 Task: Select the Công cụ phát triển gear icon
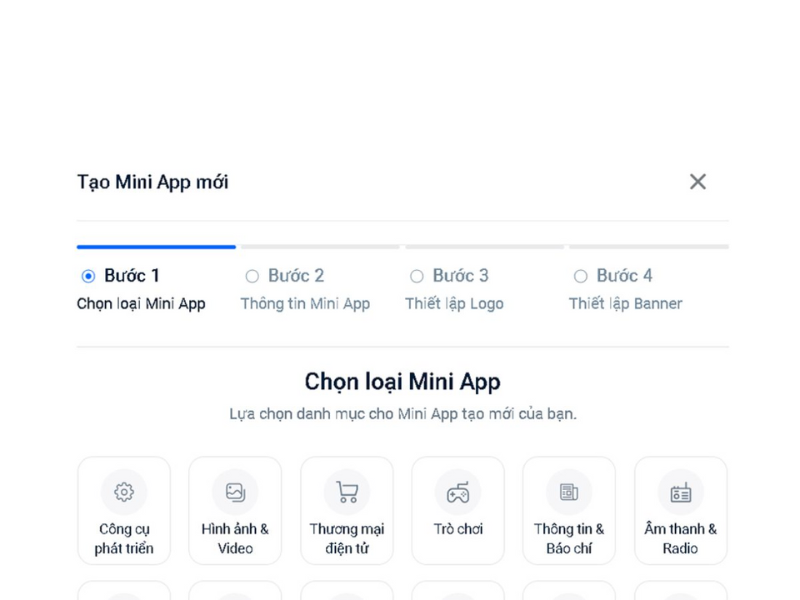pyautogui.click(x=124, y=491)
